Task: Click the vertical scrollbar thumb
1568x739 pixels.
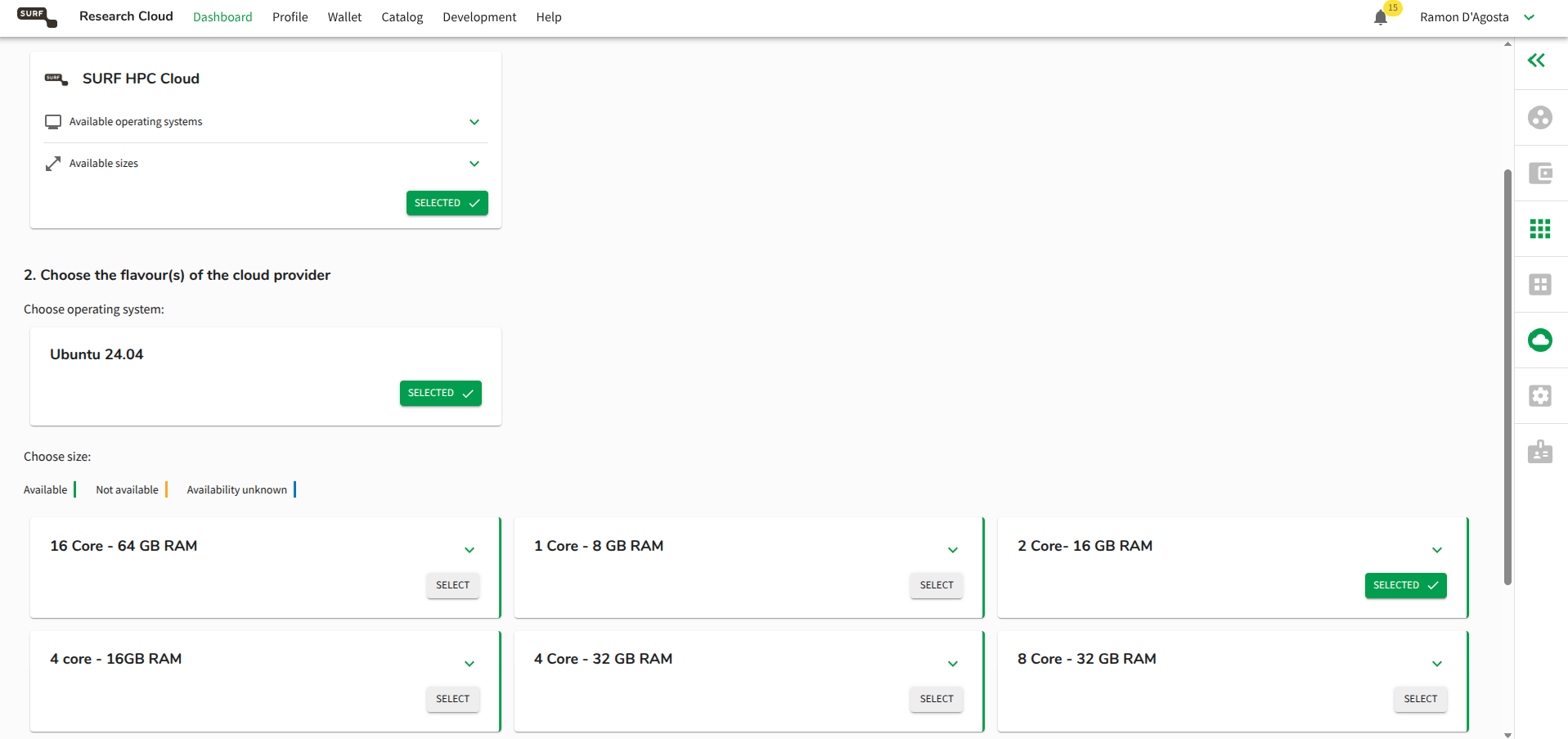Action: [1507, 376]
